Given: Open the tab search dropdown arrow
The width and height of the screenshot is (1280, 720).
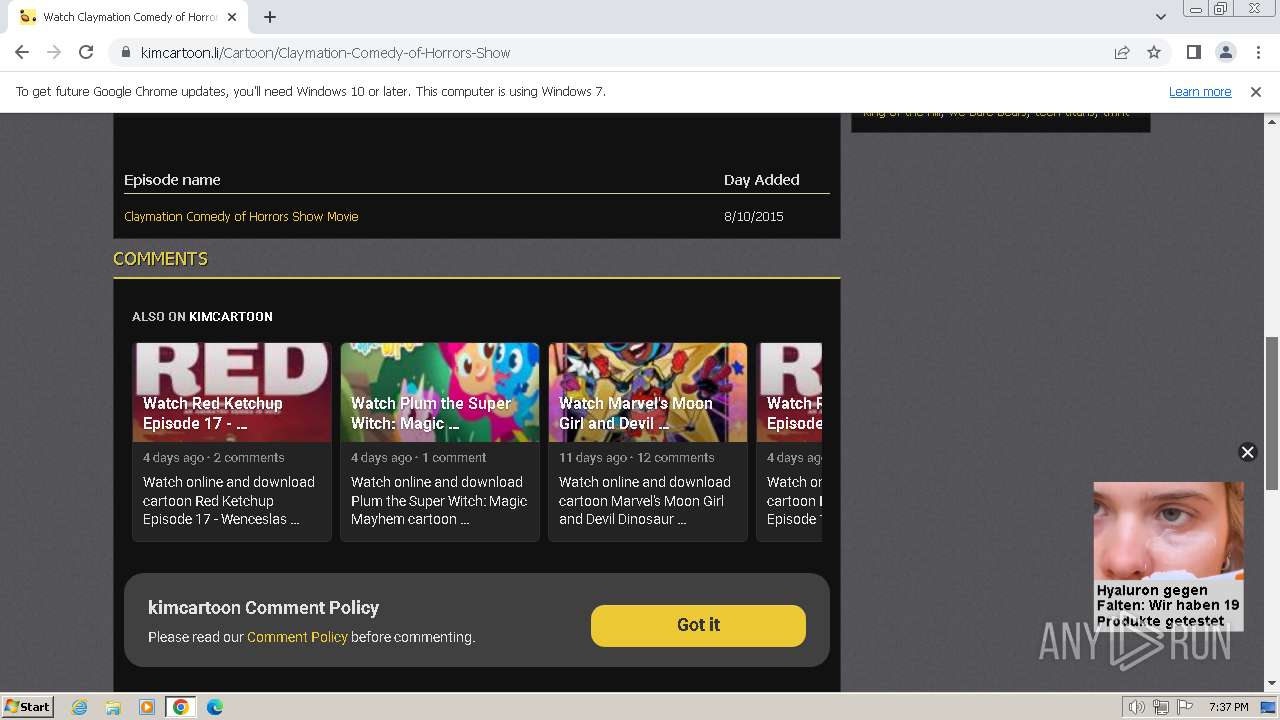Looking at the screenshot, I should pos(1160,17).
